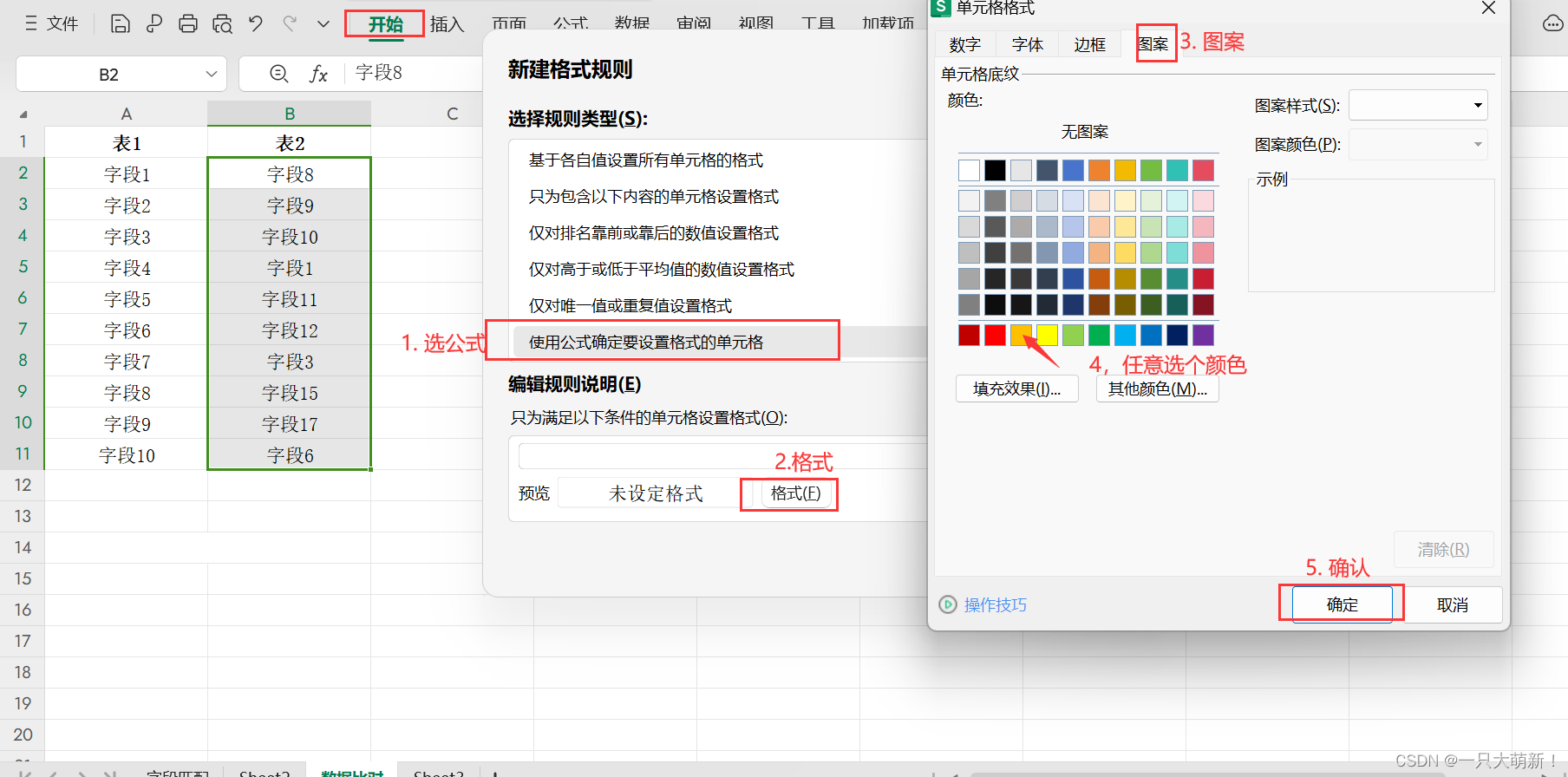
Task: Cancel the dialog with 取消
Action: [x=1453, y=604]
